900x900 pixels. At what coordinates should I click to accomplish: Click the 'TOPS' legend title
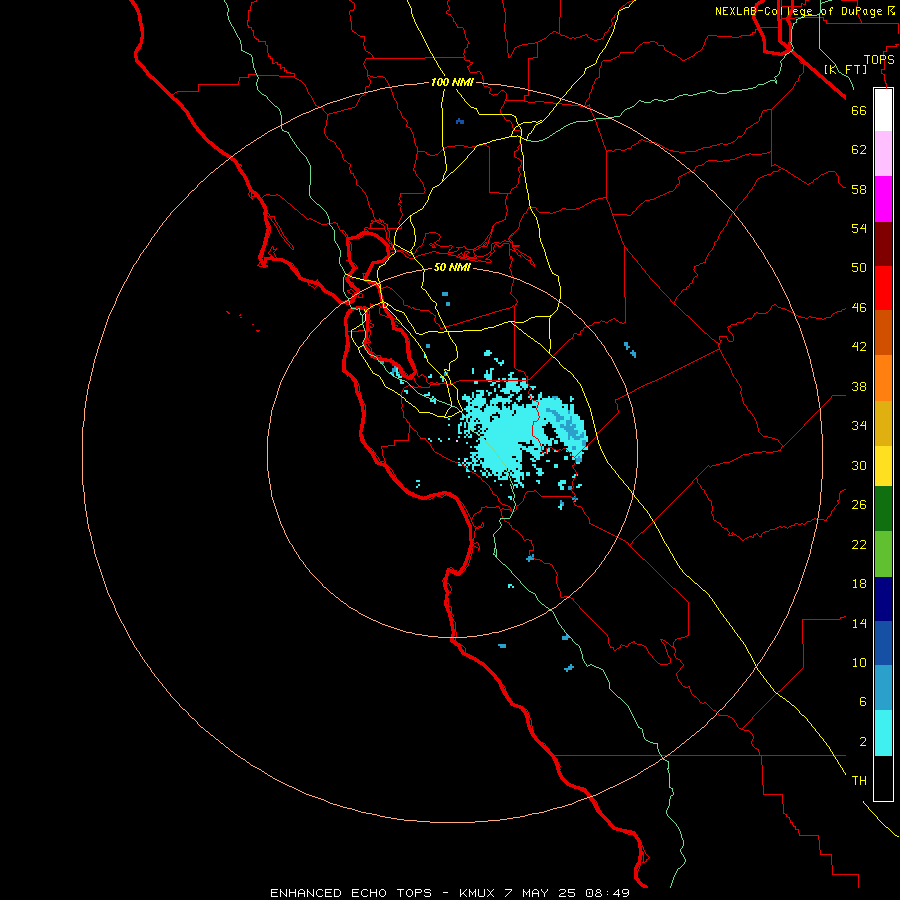(x=879, y=59)
